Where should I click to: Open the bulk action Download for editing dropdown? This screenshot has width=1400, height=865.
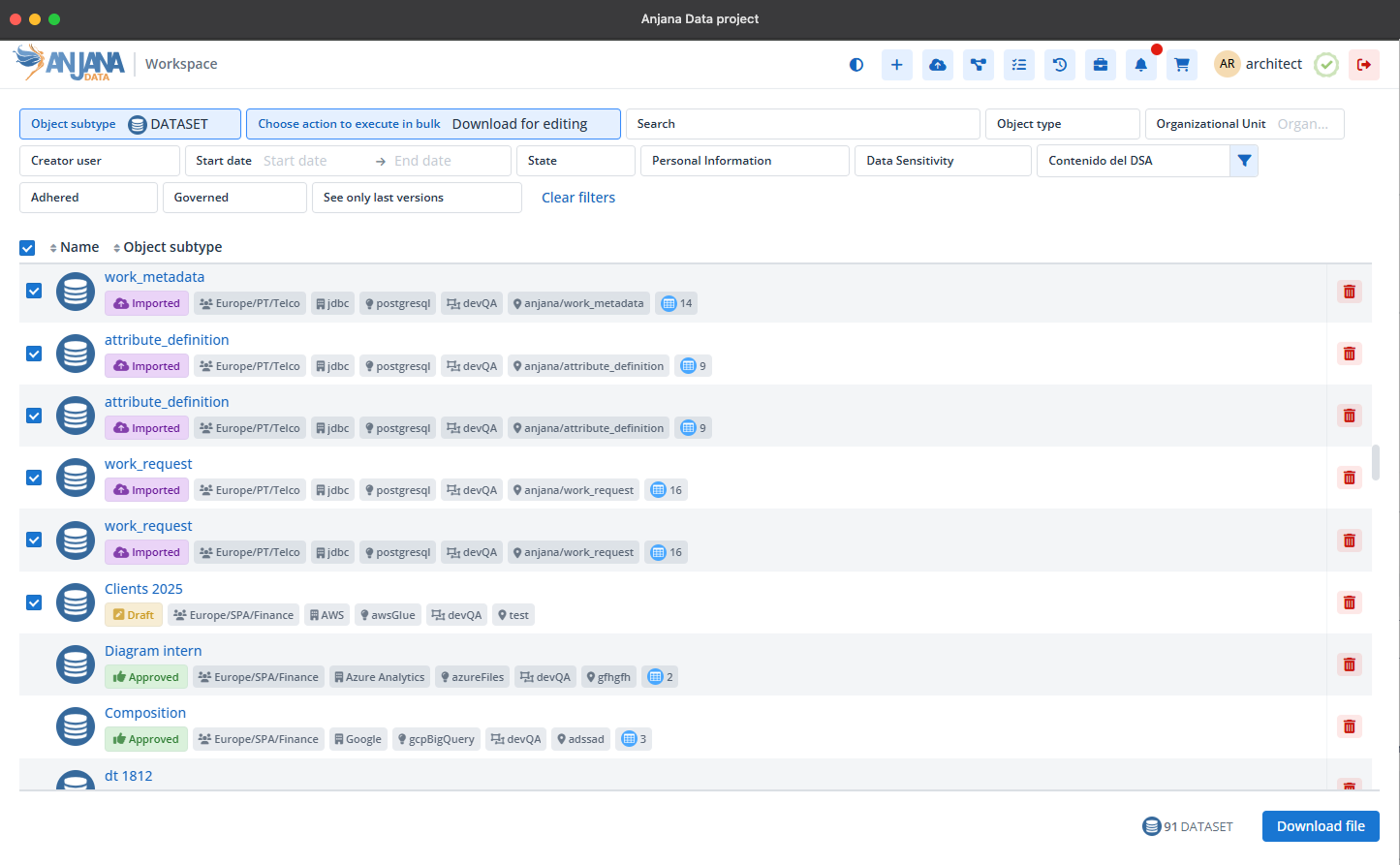click(x=433, y=124)
